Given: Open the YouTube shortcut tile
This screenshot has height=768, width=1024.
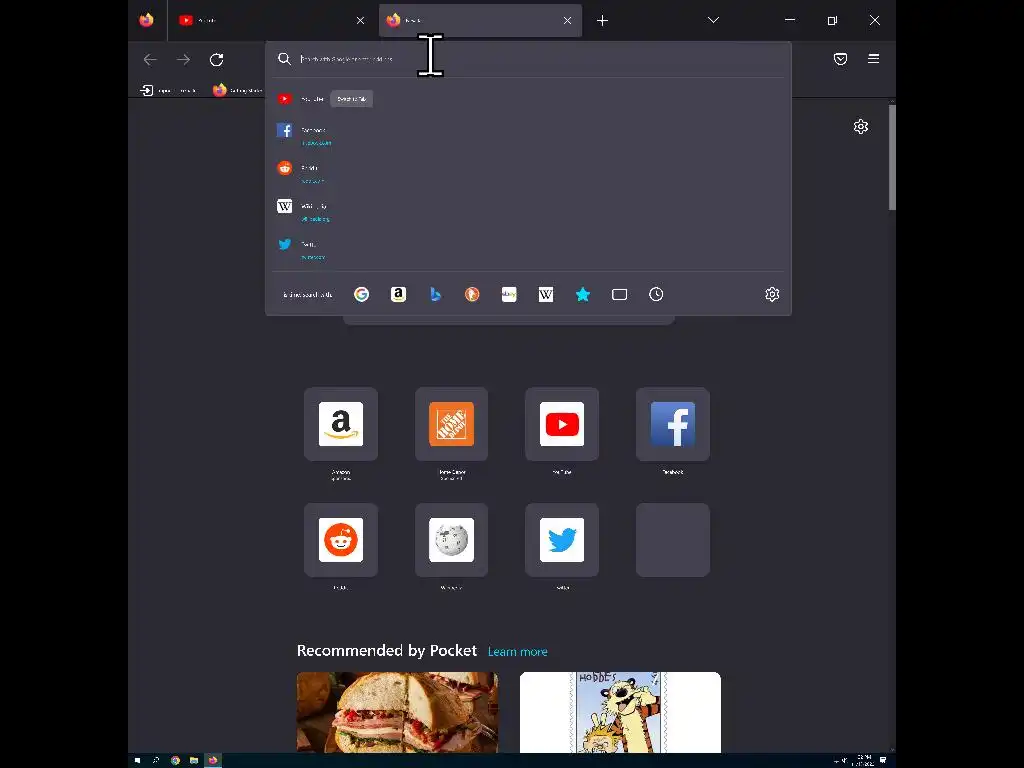Looking at the screenshot, I should (x=562, y=424).
